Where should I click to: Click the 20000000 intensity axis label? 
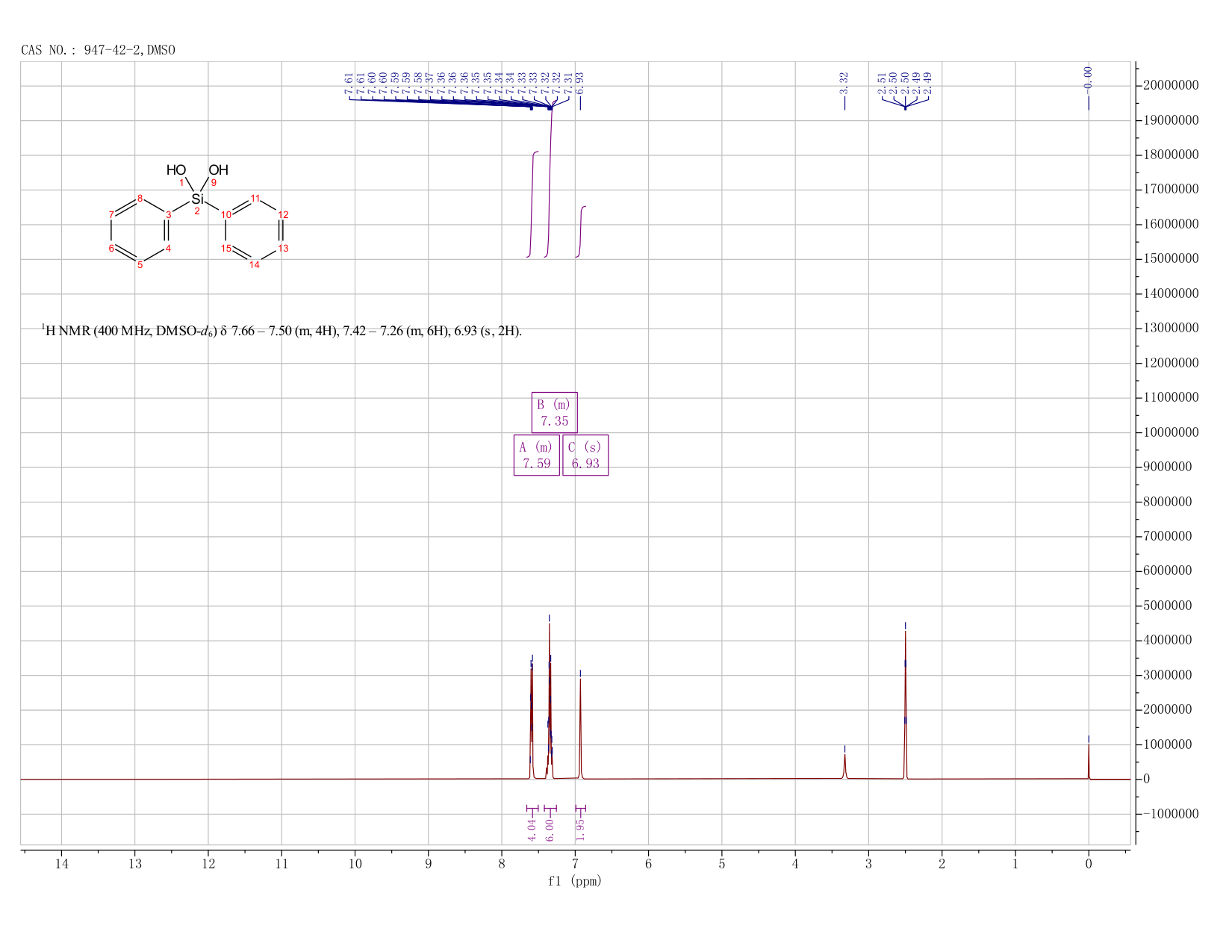1171,86
